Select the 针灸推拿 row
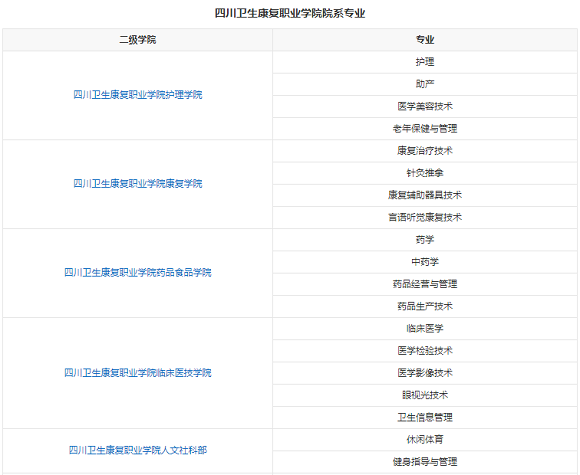580x475 pixels. [425, 173]
